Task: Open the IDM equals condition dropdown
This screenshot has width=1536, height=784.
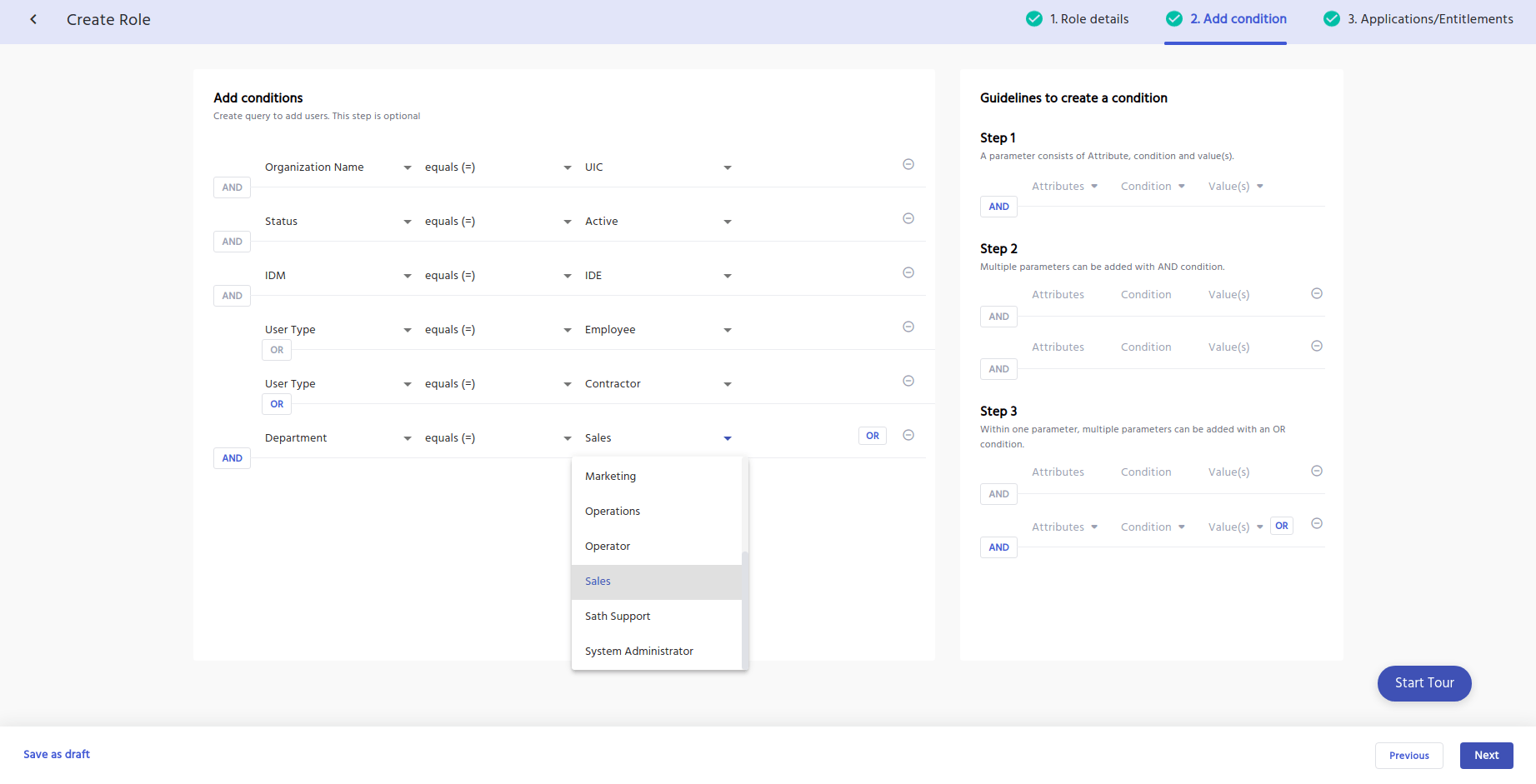Action: click(x=567, y=276)
